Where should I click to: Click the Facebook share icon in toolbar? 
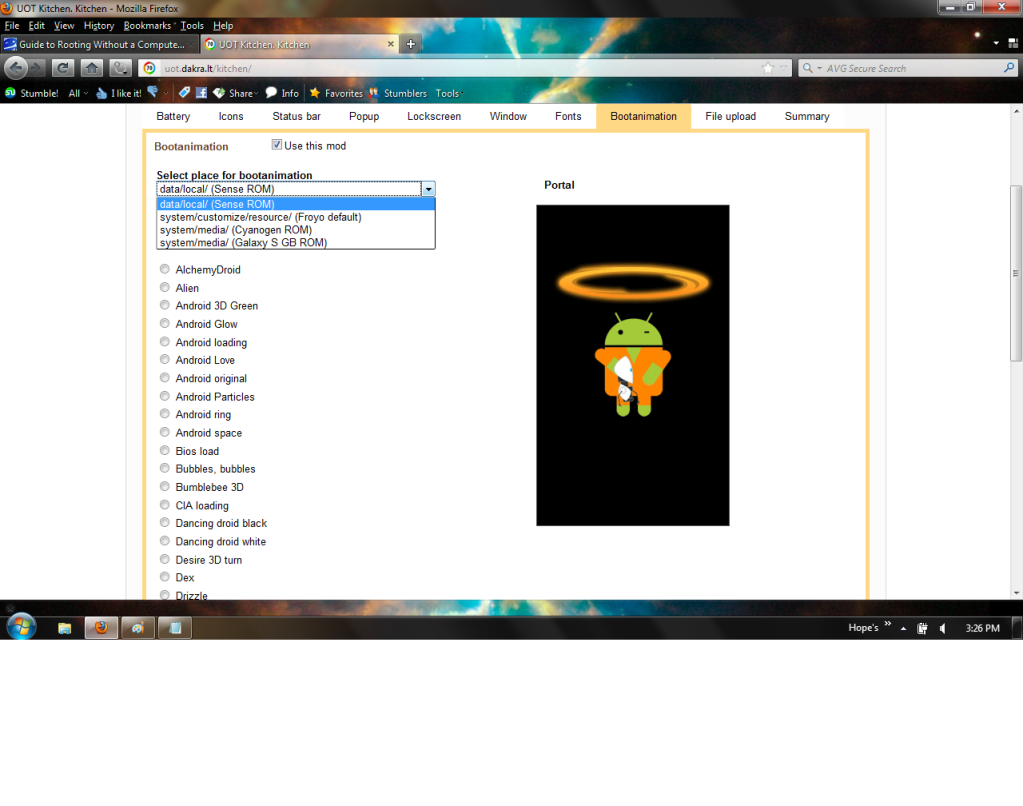point(201,93)
